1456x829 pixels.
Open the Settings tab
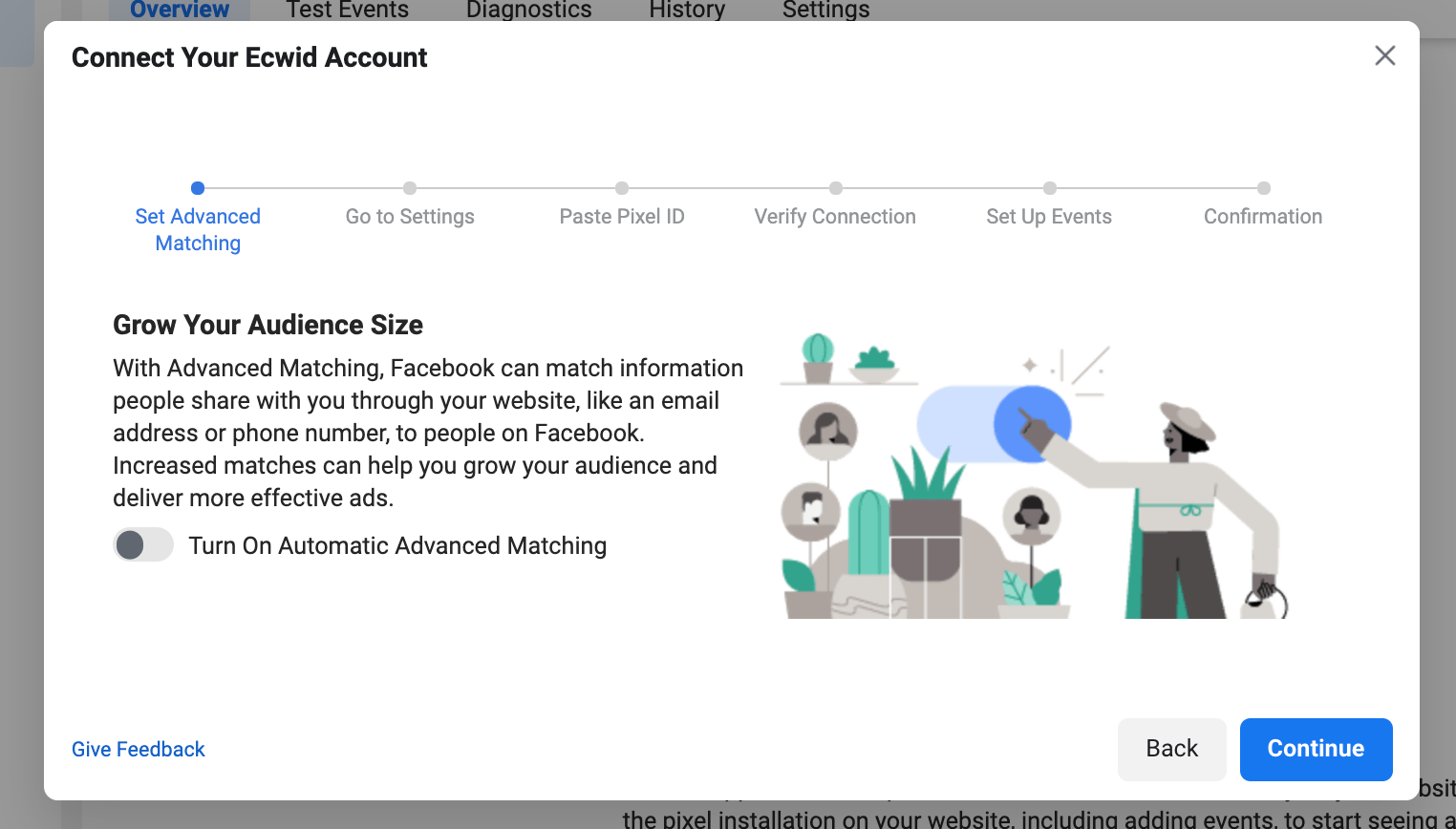(x=825, y=11)
